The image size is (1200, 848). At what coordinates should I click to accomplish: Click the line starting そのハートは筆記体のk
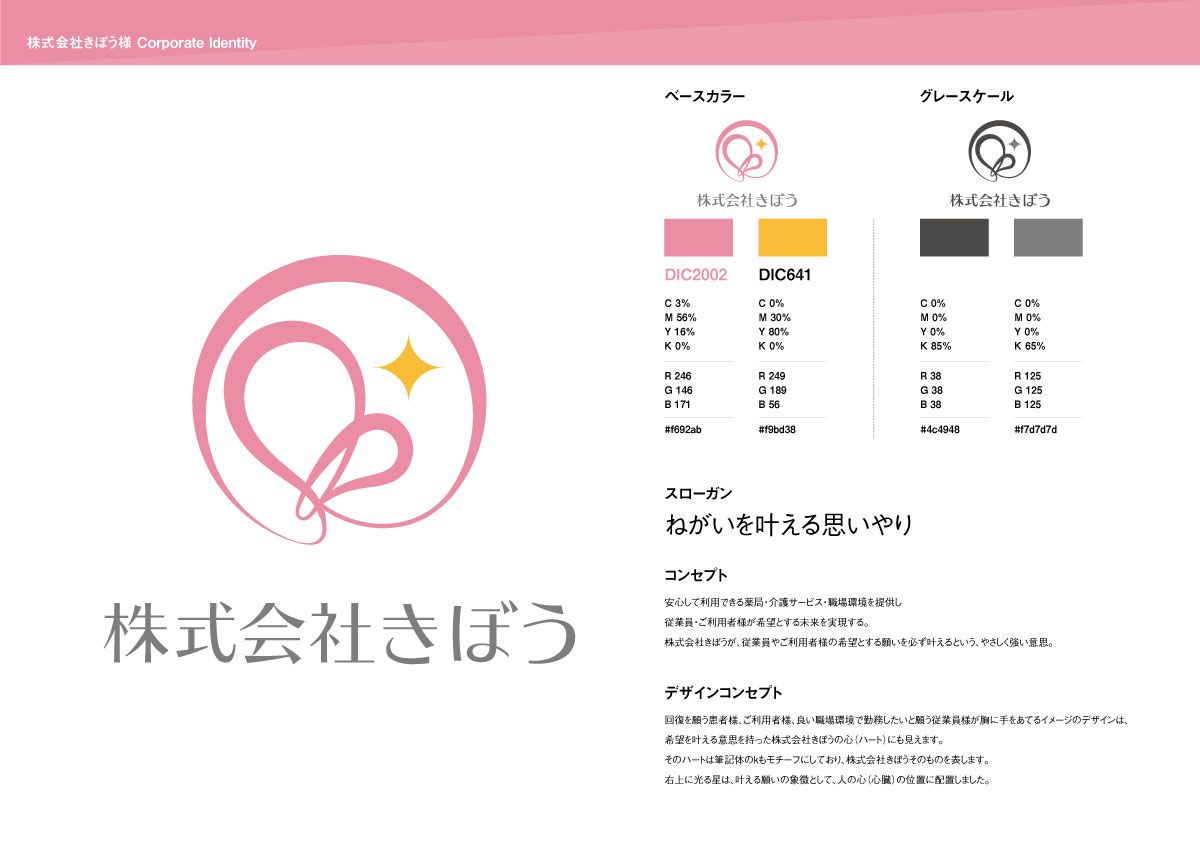click(827, 760)
